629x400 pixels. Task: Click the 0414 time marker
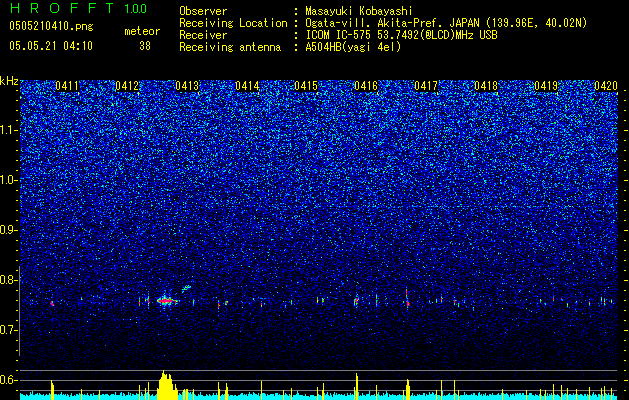(x=247, y=86)
